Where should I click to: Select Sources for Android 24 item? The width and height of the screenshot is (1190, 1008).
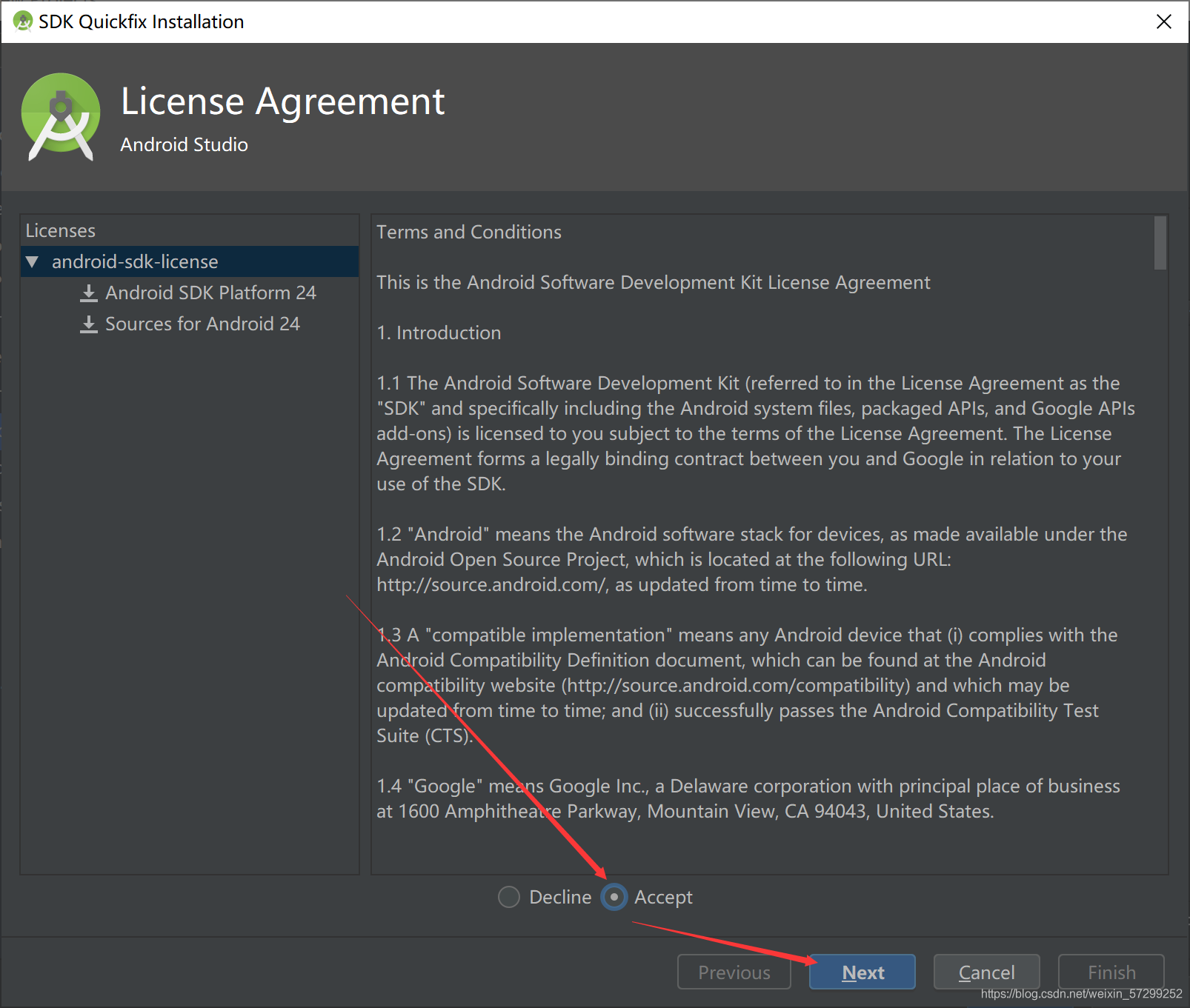tap(202, 324)
